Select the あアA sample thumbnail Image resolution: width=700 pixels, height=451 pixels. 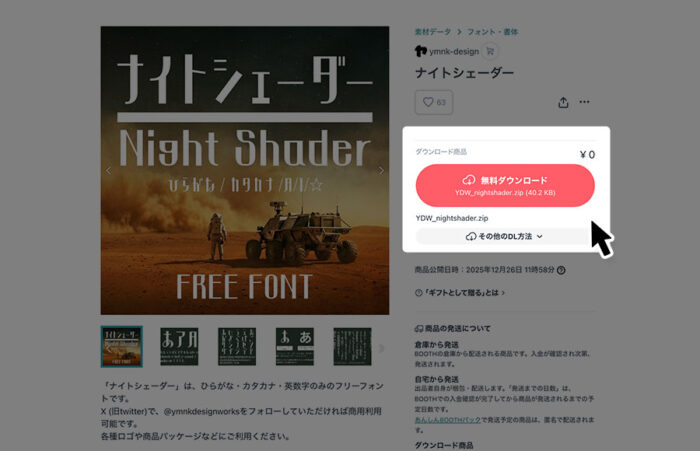click(x=179, y=347)
